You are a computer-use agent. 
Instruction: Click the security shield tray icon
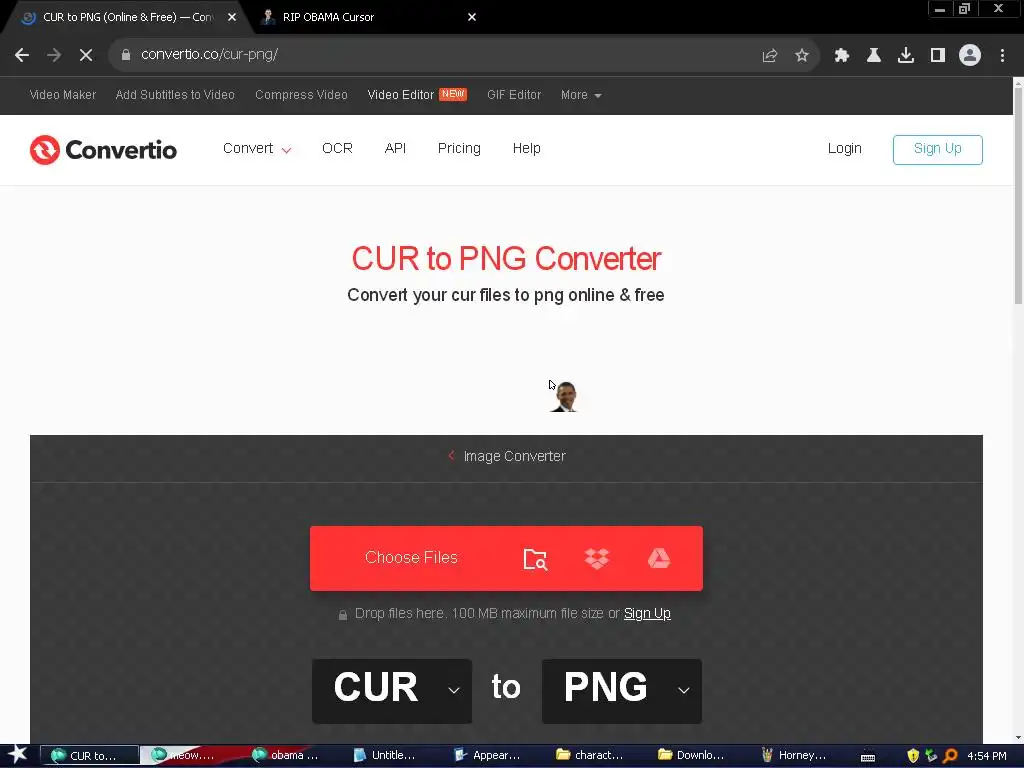(x=913, y=756)
